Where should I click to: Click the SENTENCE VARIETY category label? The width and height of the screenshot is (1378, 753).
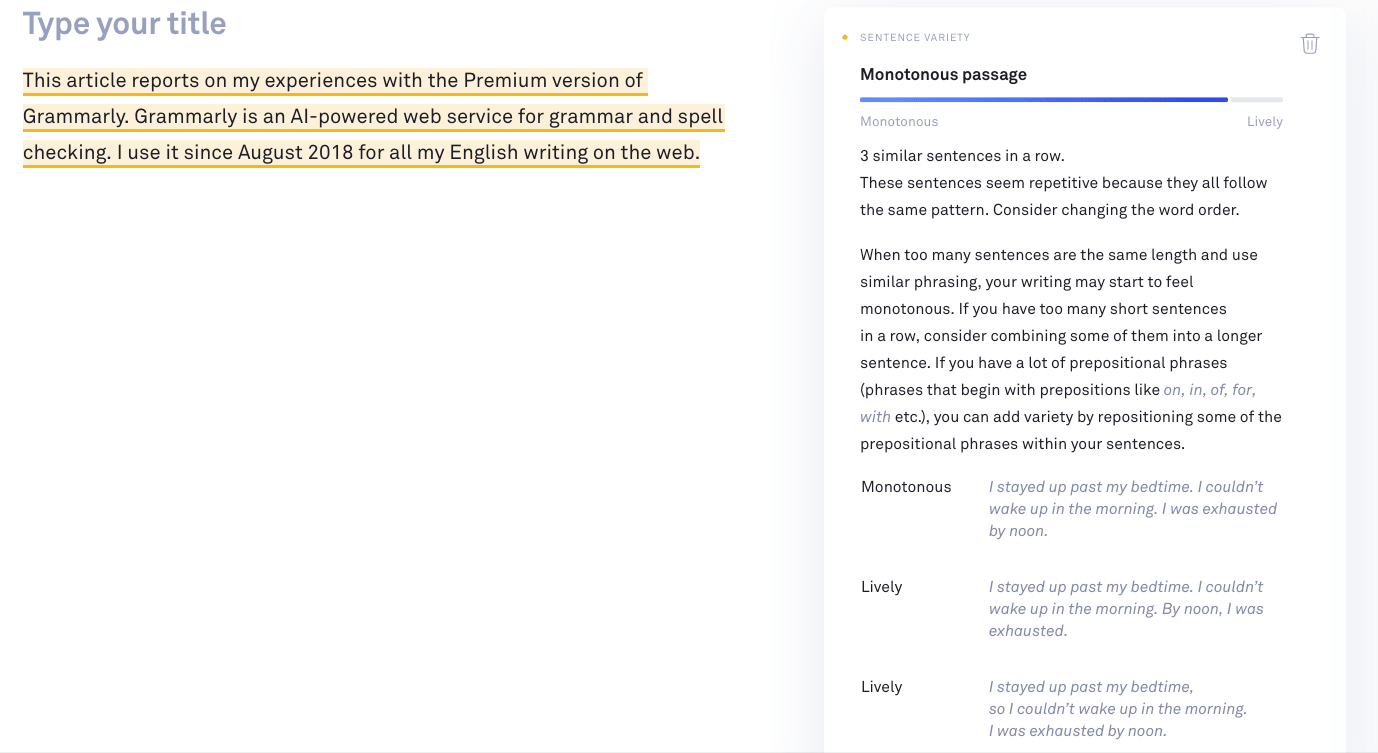(915, 37)
